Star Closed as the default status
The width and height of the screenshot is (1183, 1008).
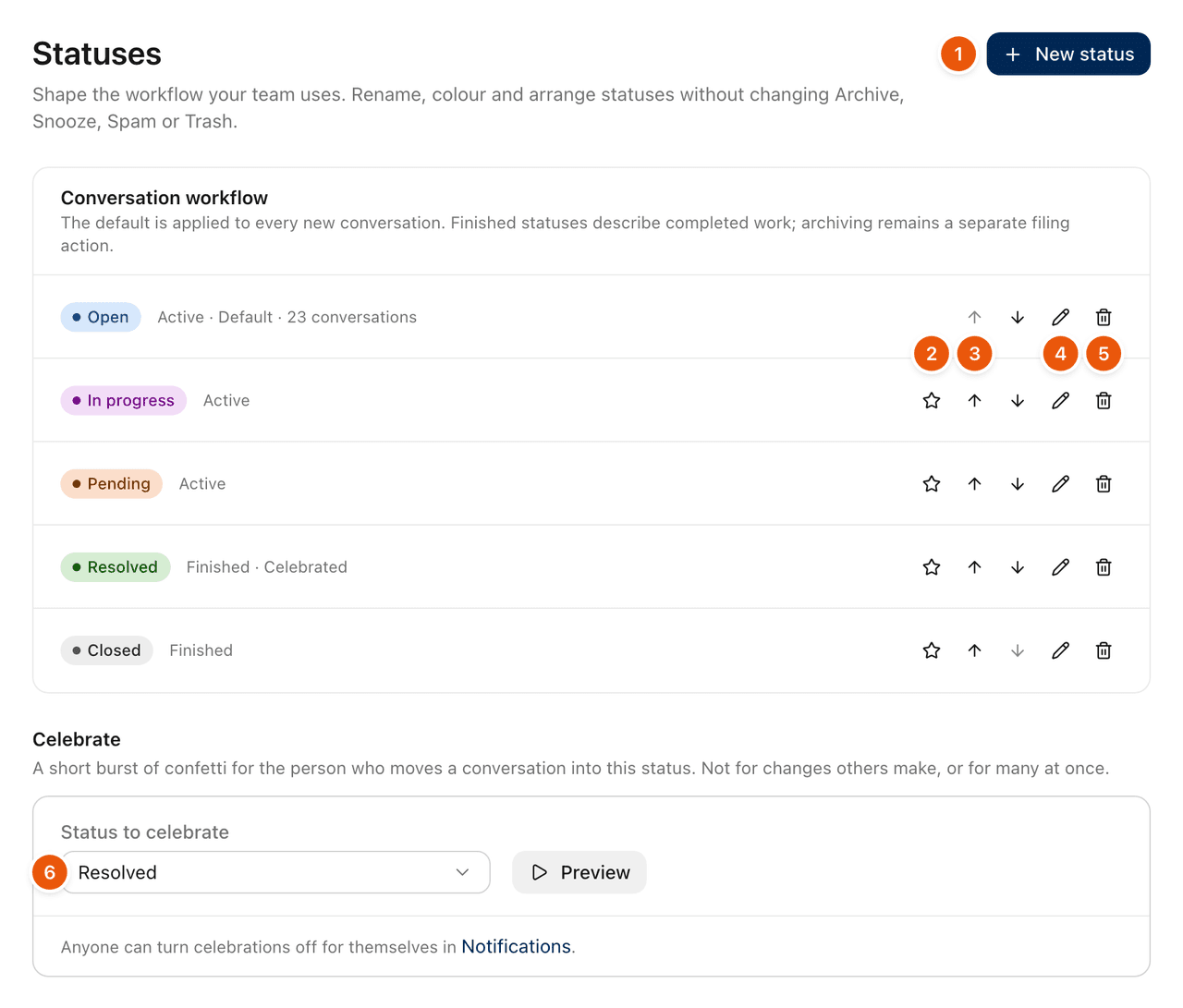[932, 650]
